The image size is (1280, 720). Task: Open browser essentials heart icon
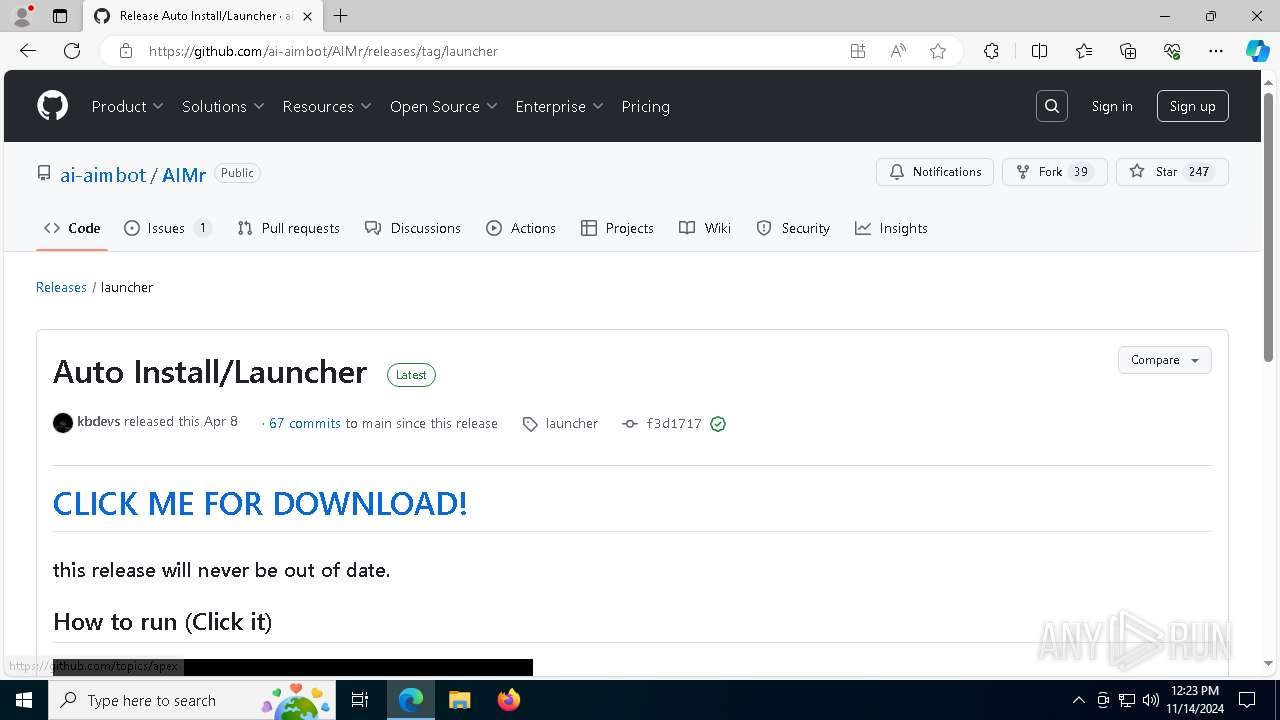point(1172,51)
